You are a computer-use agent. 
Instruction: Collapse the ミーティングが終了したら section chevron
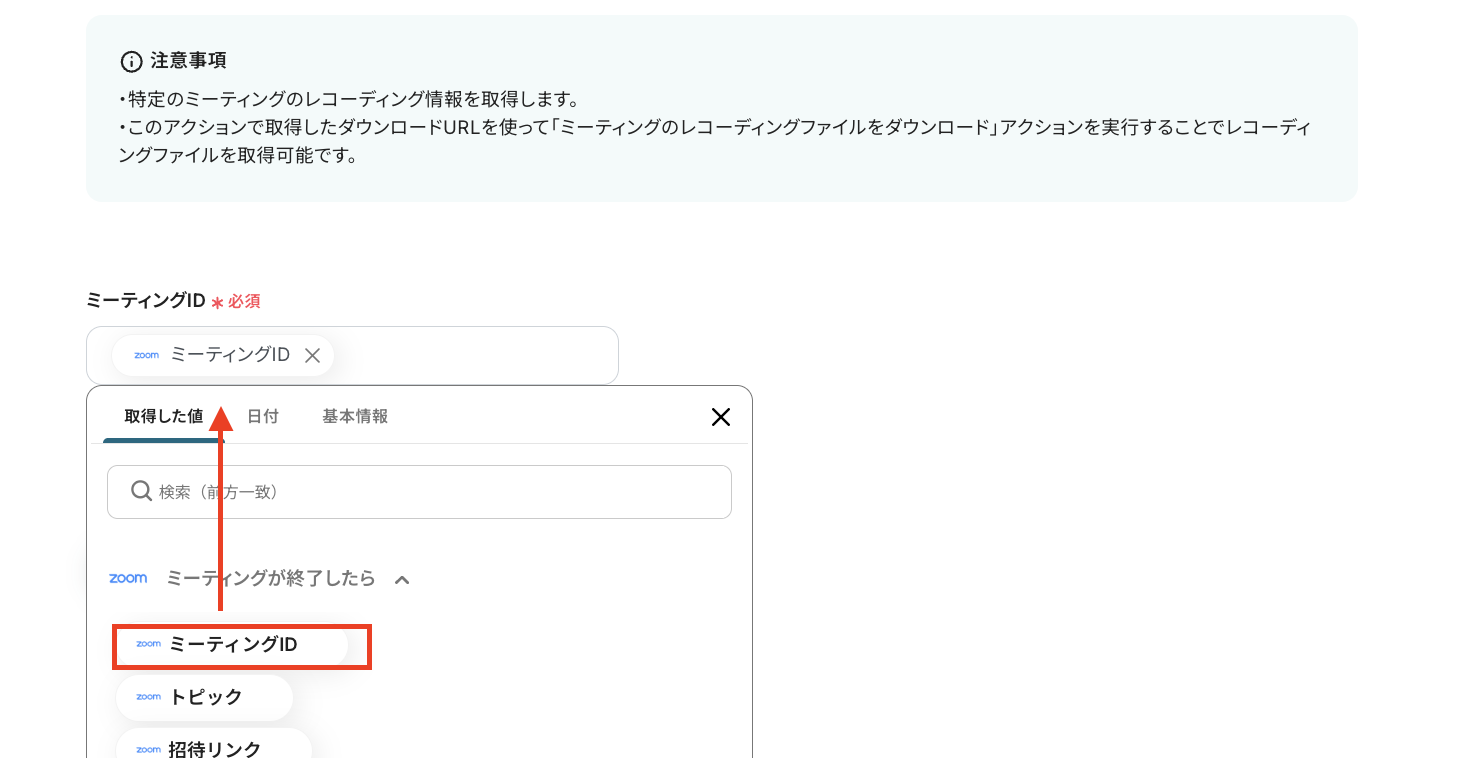pyautogui.click(x=403, y=578)
